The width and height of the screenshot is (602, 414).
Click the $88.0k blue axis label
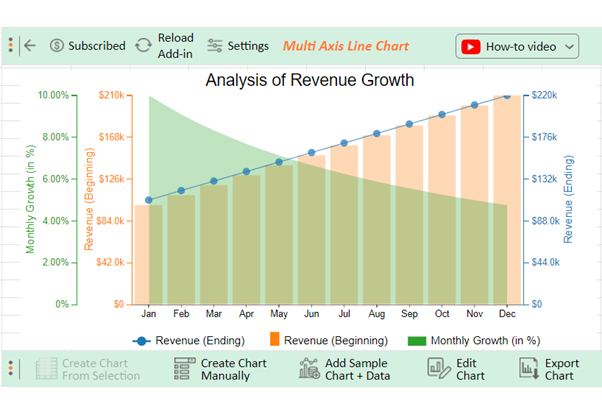tap(546, 221)
